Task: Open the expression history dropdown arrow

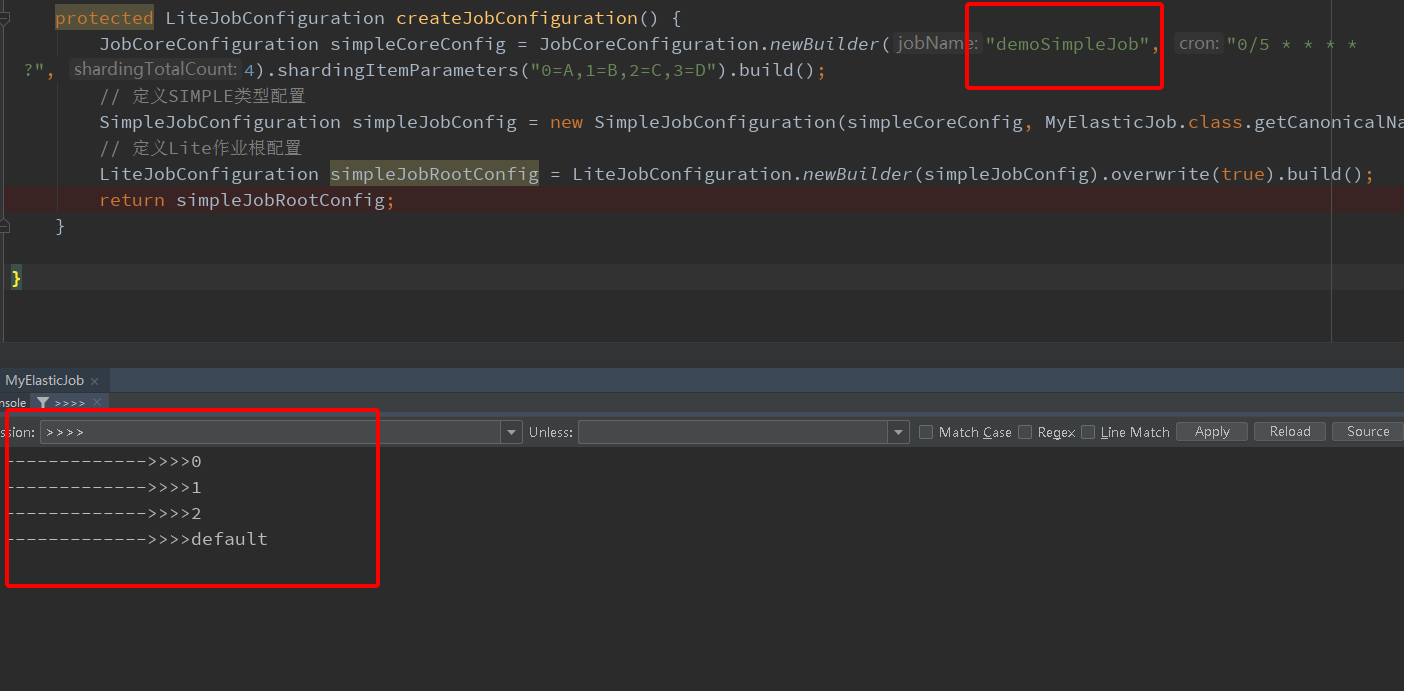Action: pos(512,432)
